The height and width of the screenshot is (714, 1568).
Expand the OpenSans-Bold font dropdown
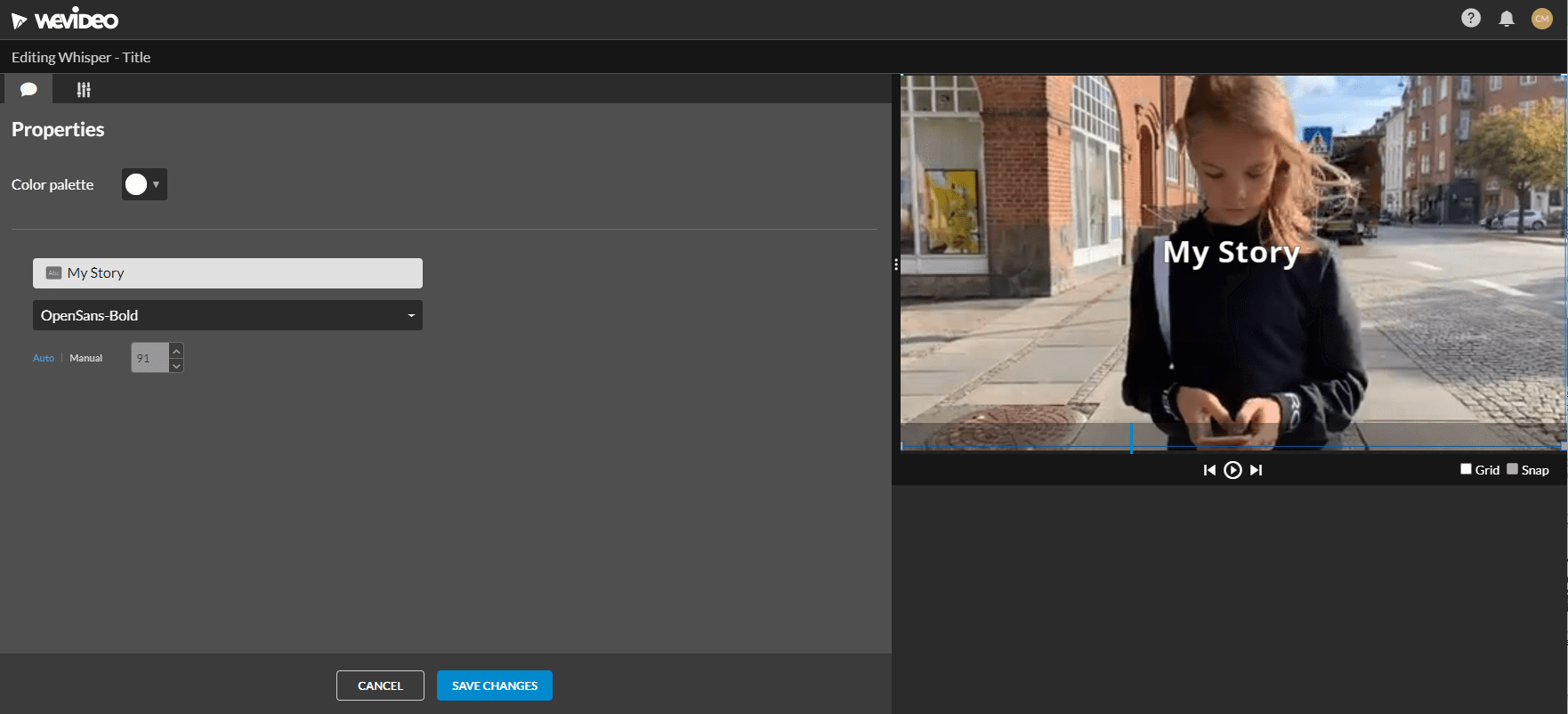(x=227, y=315)
